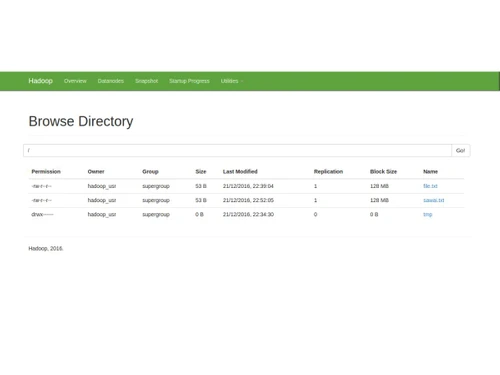This screenshot has width=500, height=375.
Task: Click the 53 B size of file.txt
Action: (201, 186)
